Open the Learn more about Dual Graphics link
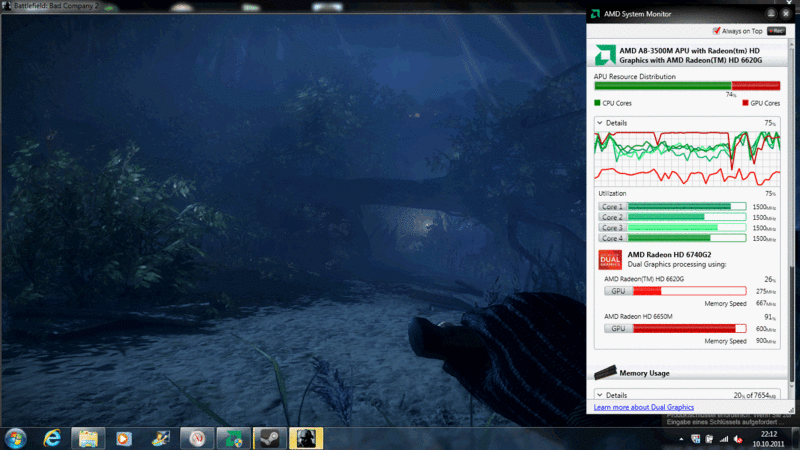800x450 pixels. [x=643, y=407]
